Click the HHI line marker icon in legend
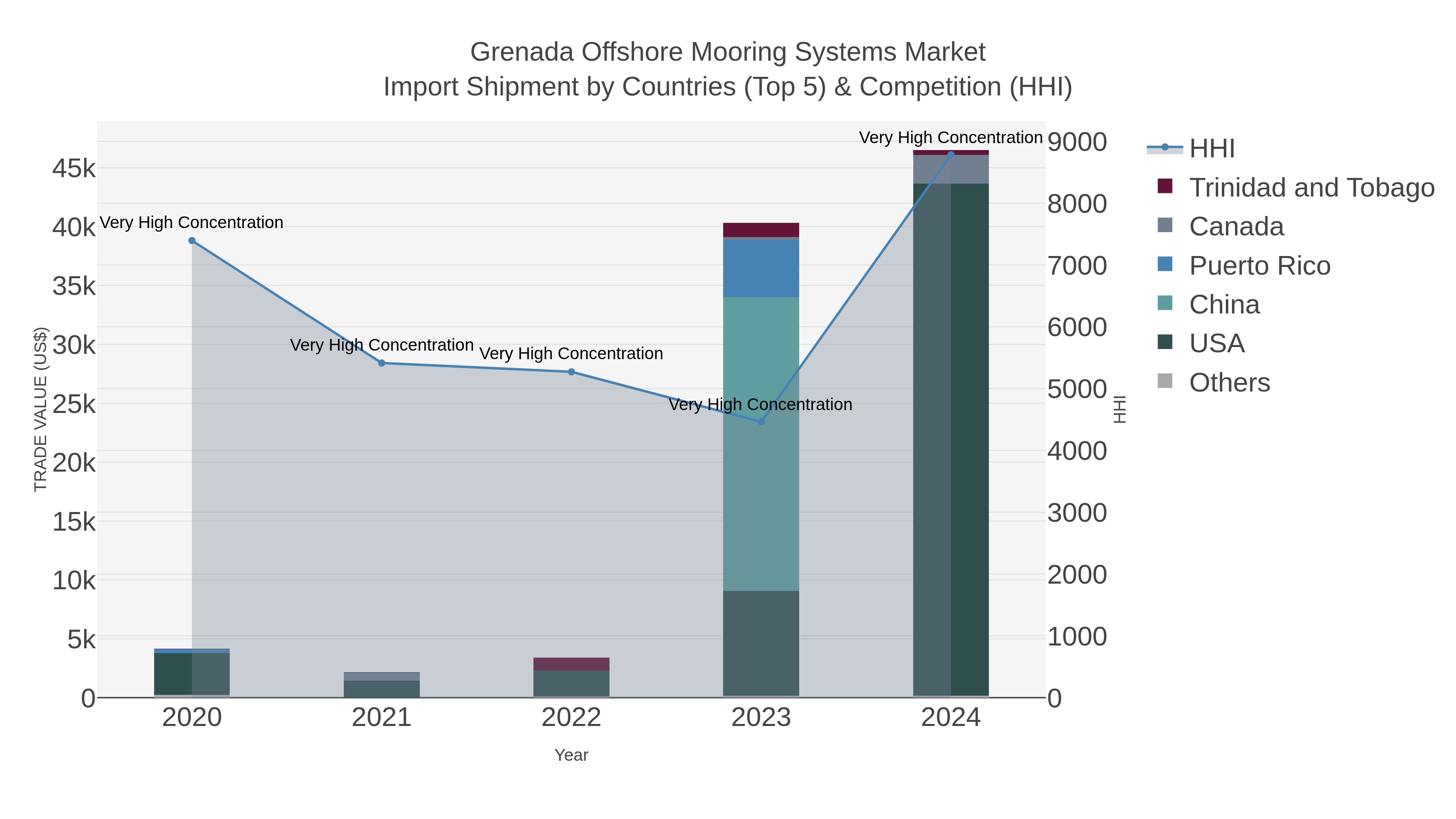 [x=1165, y=148]
